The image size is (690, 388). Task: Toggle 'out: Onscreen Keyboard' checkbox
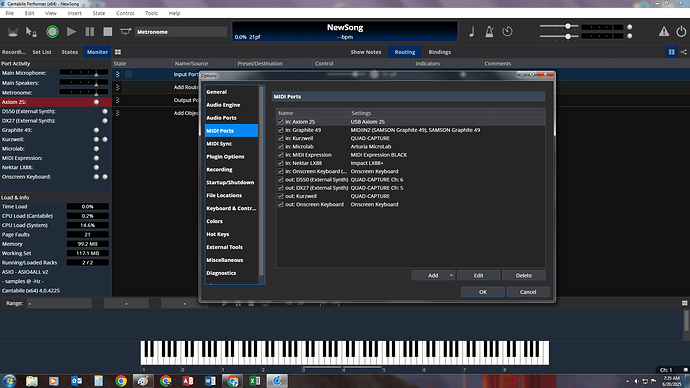tap(281, 205)
